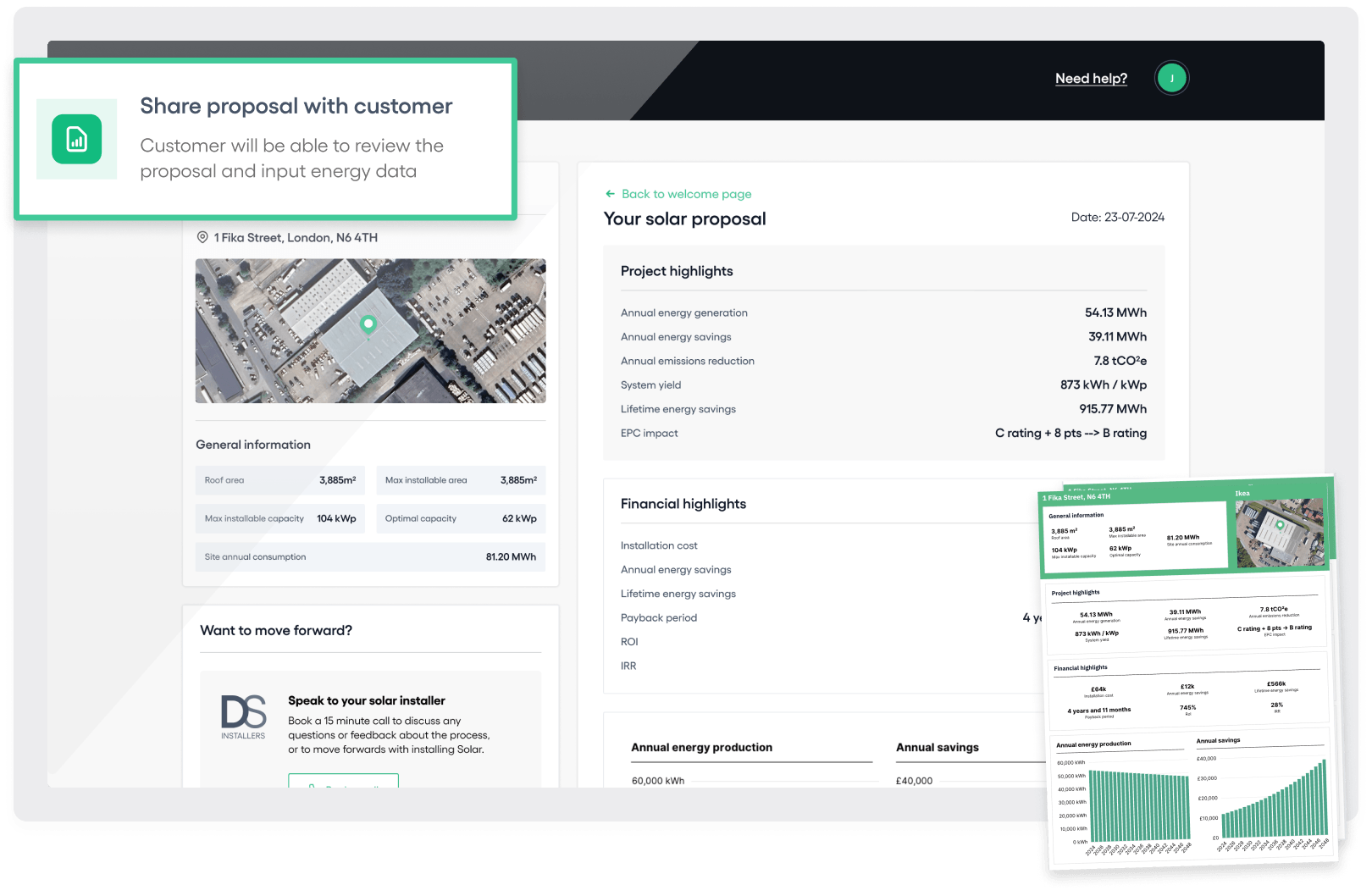Select the Optimal capacity 62 kWp card

461,518
